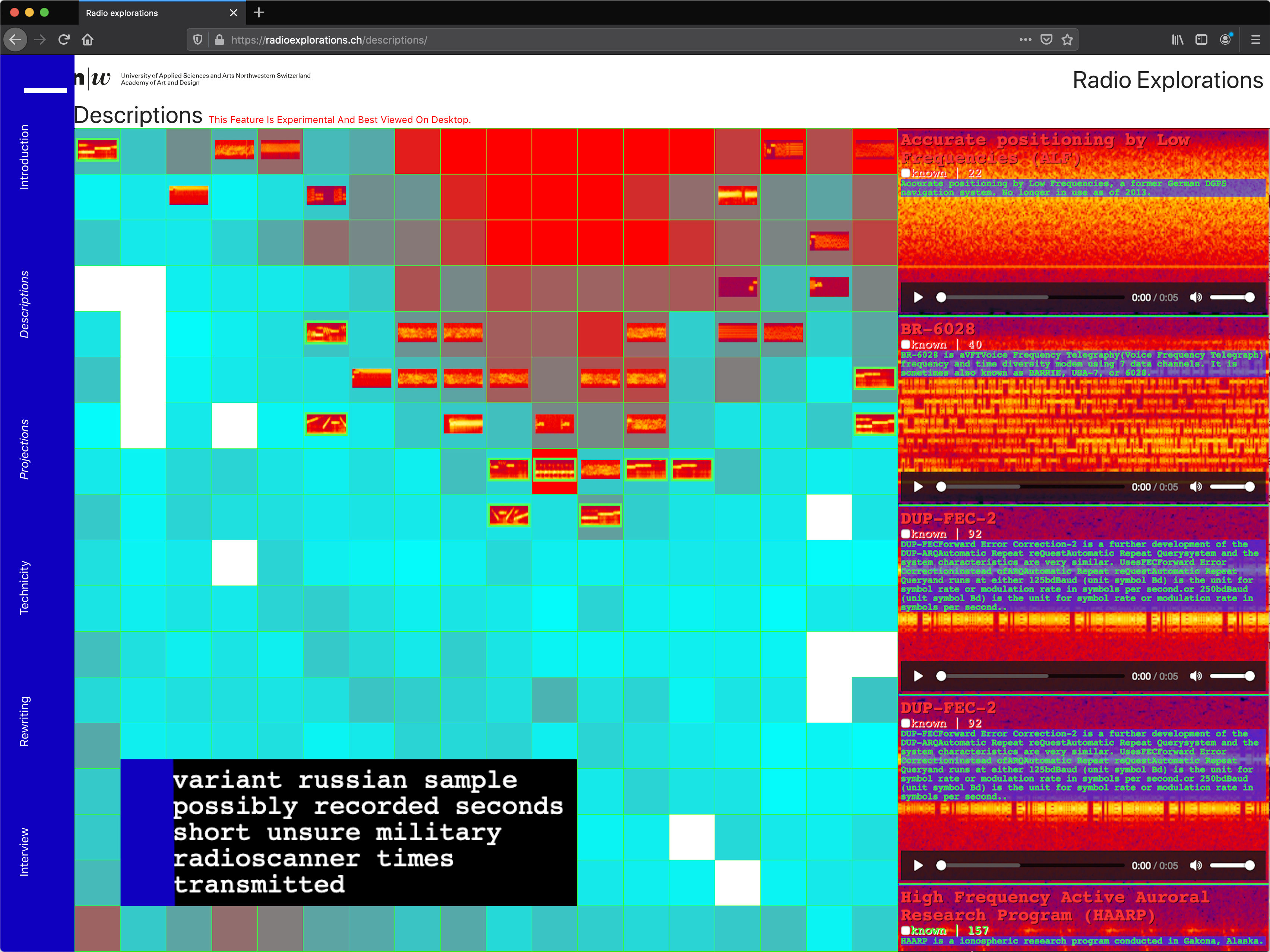The image size is (1270, 952).
Task: Toggle the known checkbox for HAARP entry
Action: coord(905,930)
